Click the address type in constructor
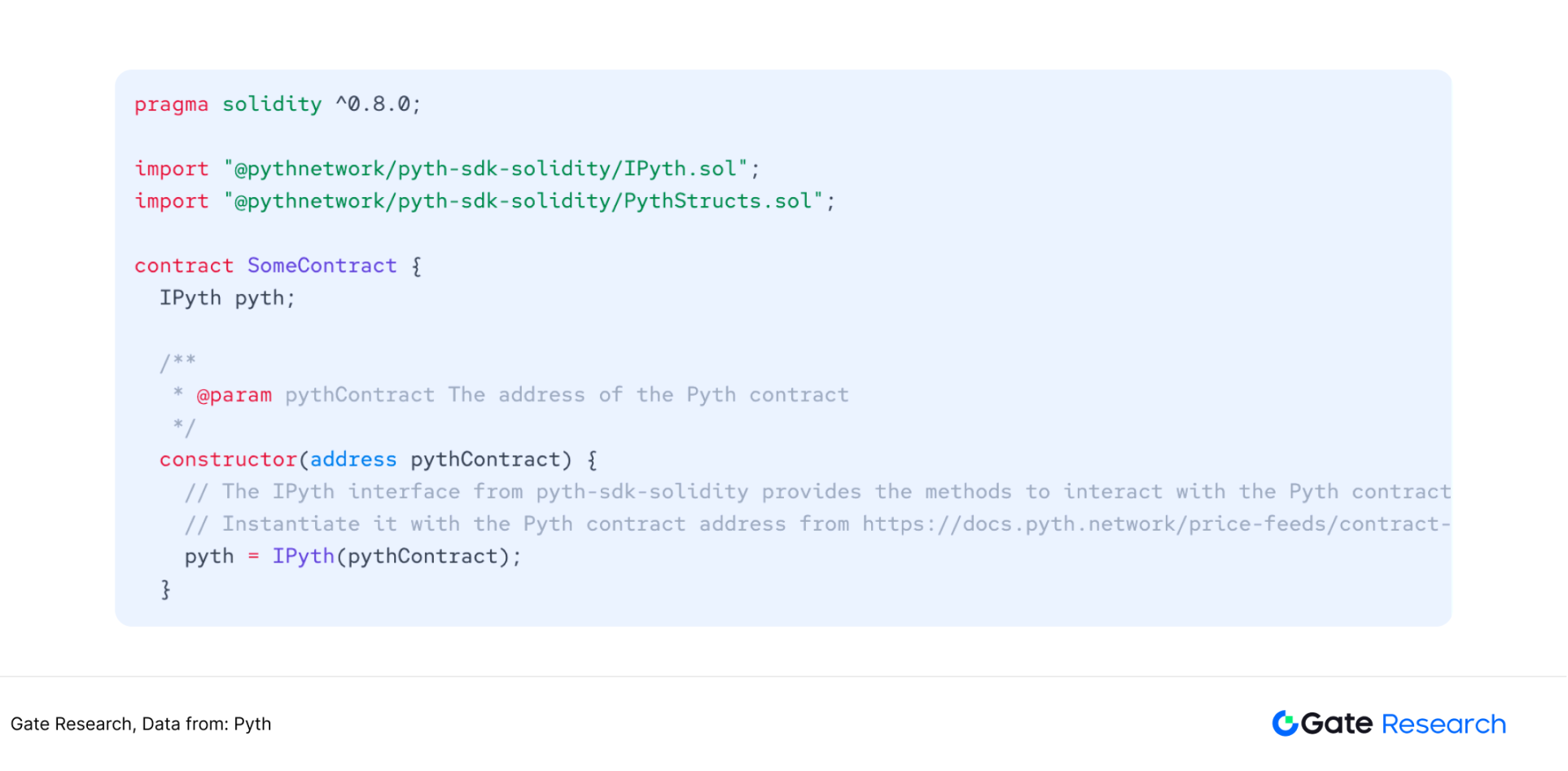Screen dimensions: 1568x771 point(353,459)
